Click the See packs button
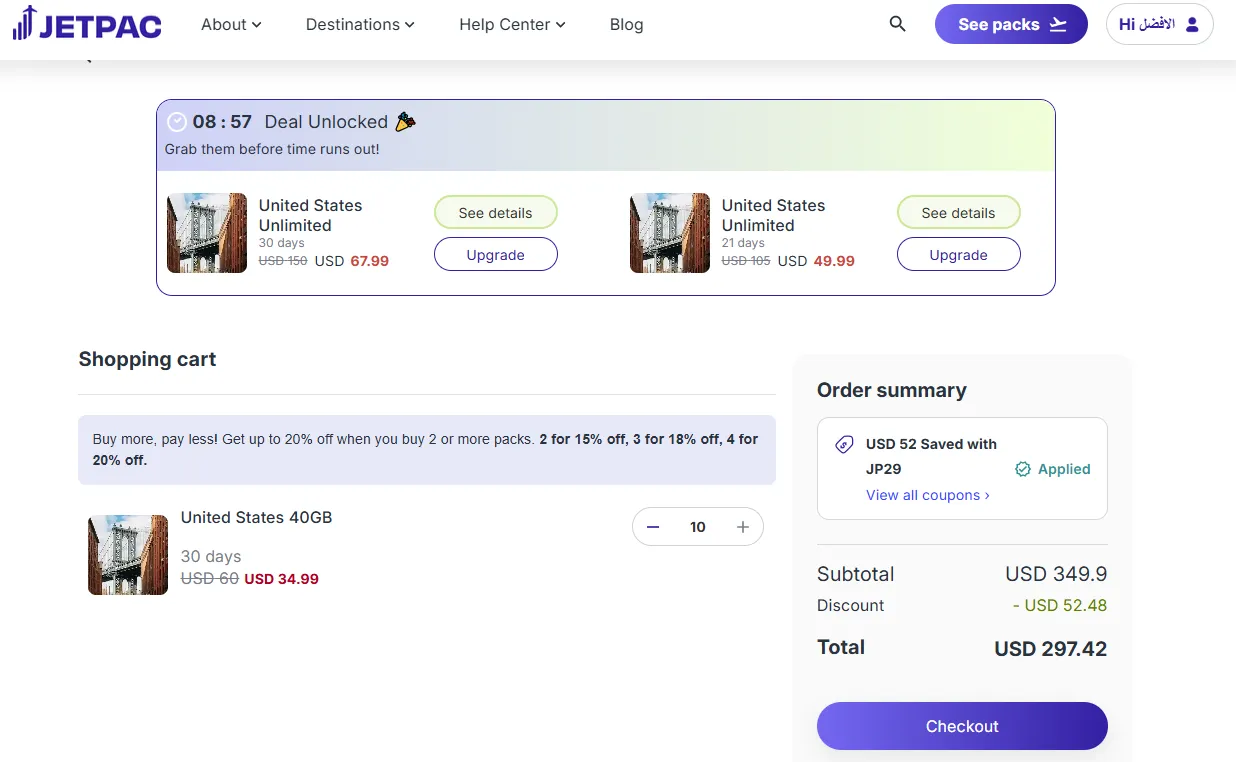 tap(1011, 24)
